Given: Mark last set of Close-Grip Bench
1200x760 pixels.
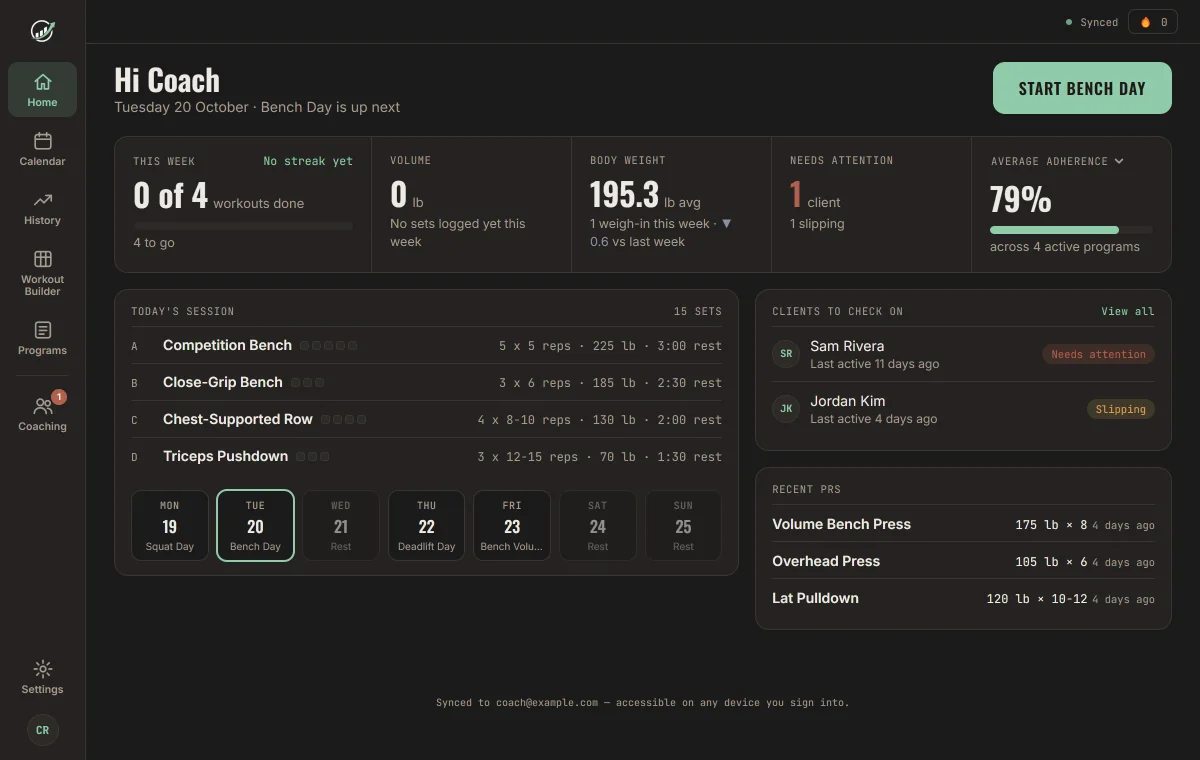Looking at the screenshot, I should click(319, 382).
